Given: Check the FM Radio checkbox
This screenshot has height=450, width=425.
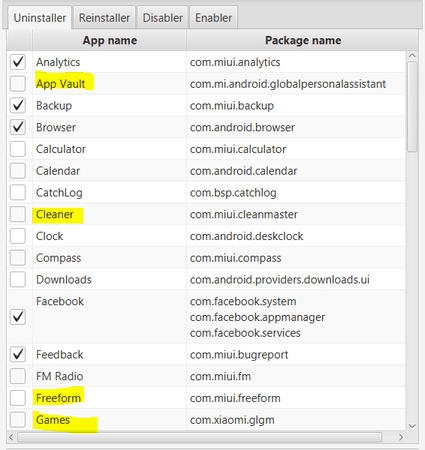Looking at the screenshot, I should coord(18,376).
